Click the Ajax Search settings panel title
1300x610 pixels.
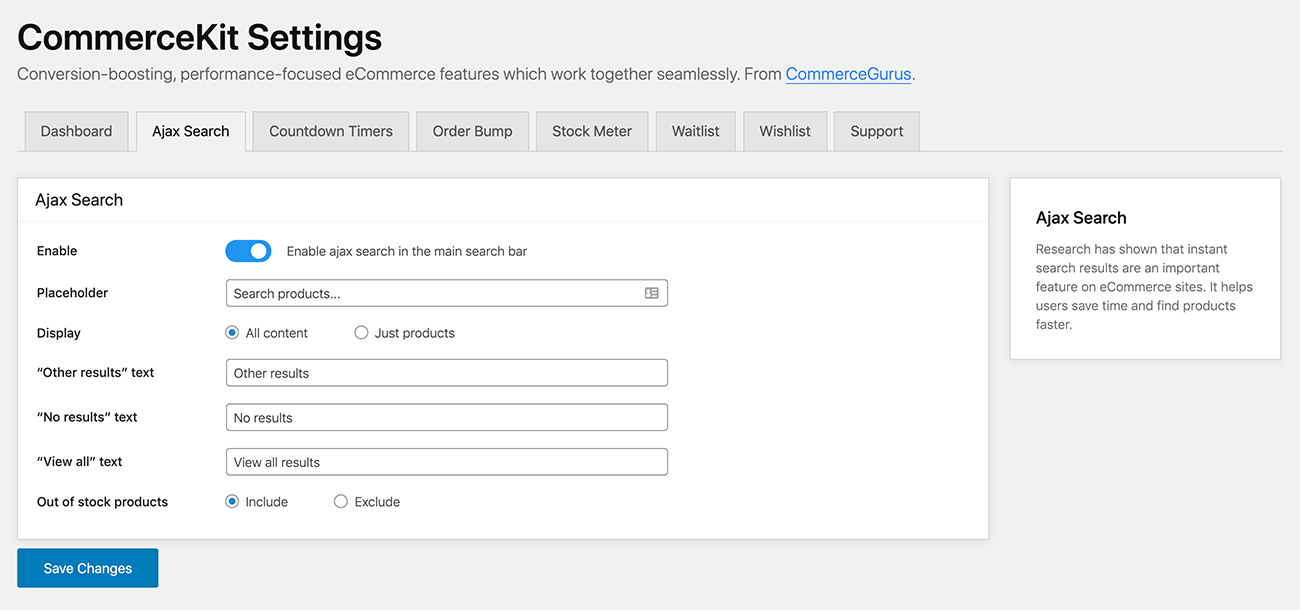[x=79, y=200]
